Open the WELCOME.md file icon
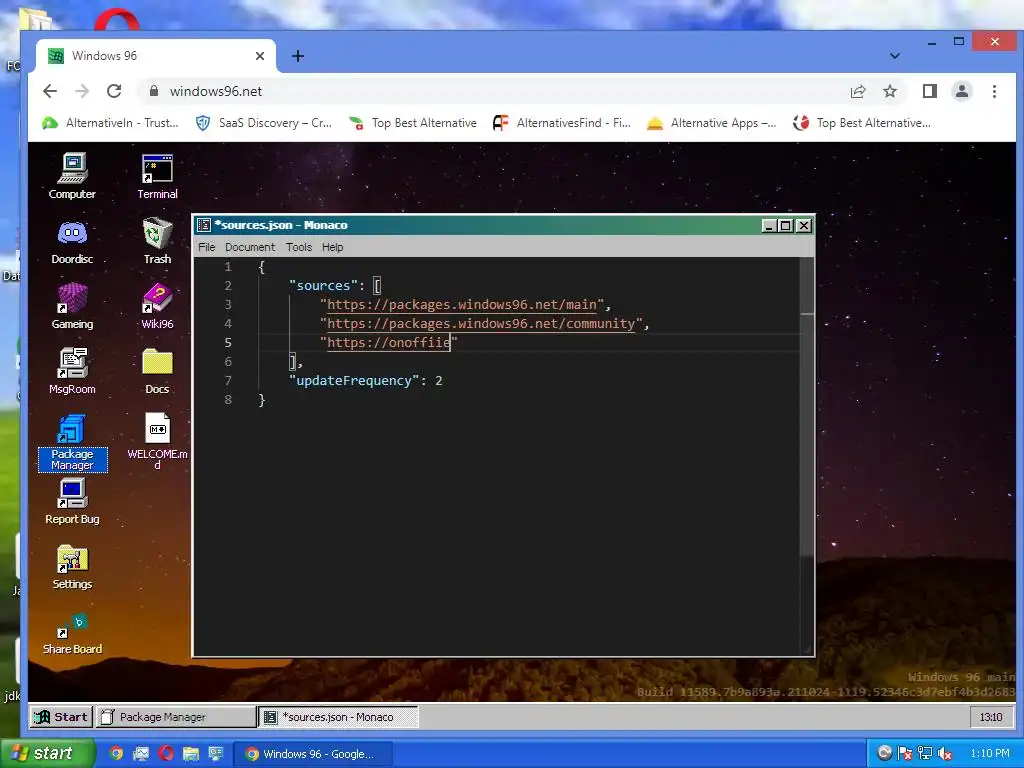1024x768 pixels. tap(157, 441)
